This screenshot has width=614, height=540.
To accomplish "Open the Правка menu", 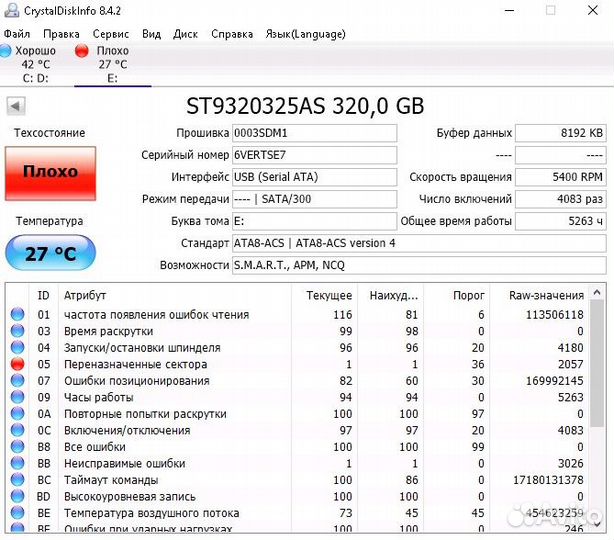I will pyautogui.click(x=61, y=34).
